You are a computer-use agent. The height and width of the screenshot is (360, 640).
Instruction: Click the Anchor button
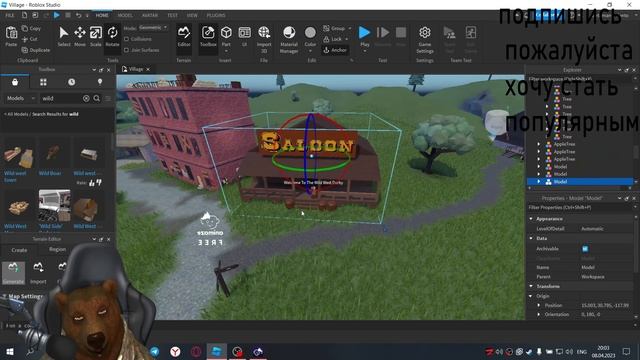click(x=335, y=50)
